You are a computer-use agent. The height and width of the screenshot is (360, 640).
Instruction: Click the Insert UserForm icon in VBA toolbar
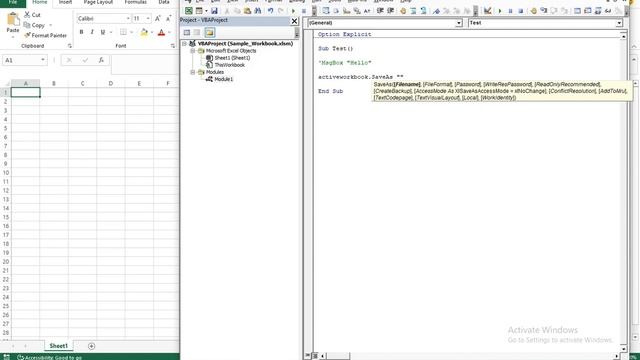(199, 11)
